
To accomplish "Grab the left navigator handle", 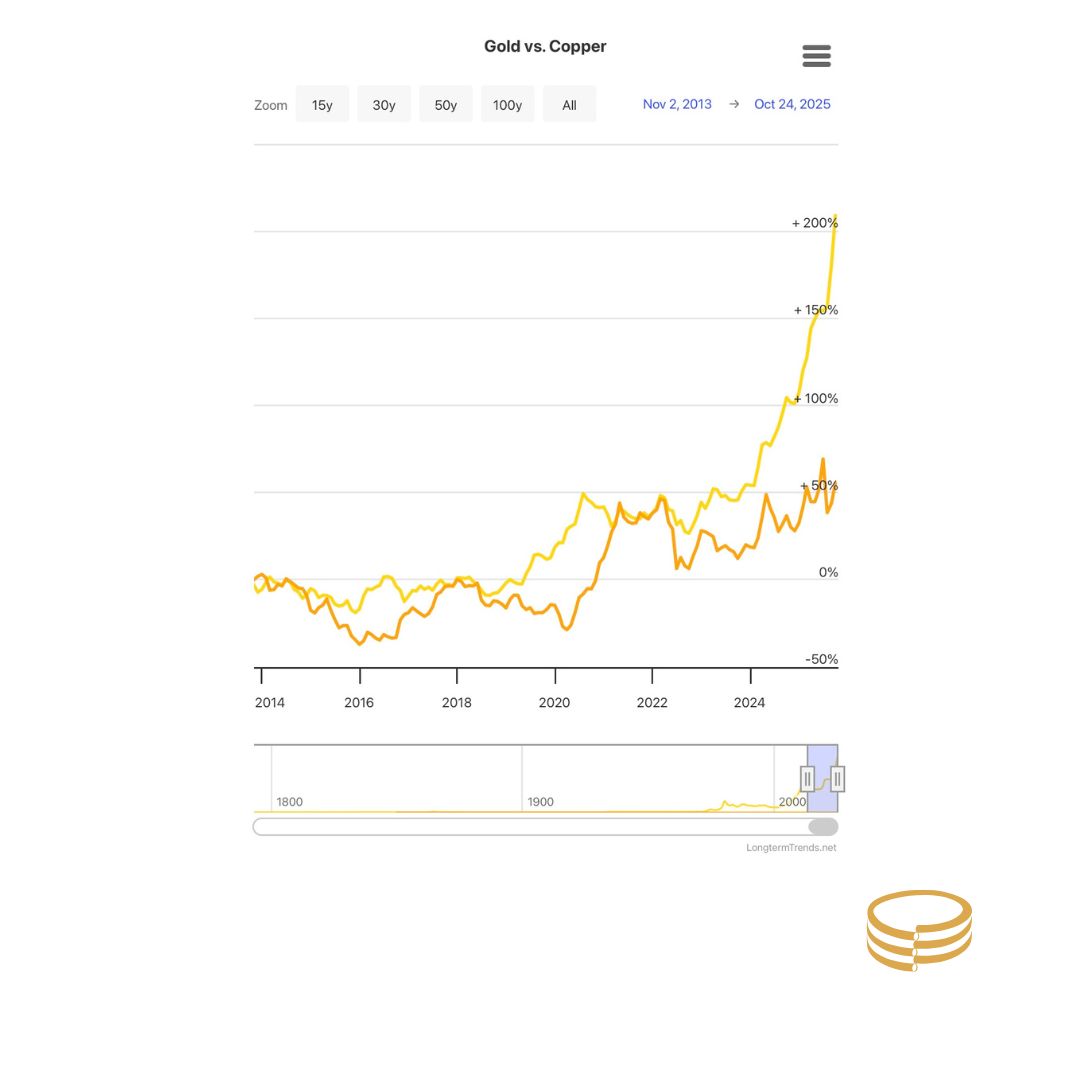I will 807,778.
